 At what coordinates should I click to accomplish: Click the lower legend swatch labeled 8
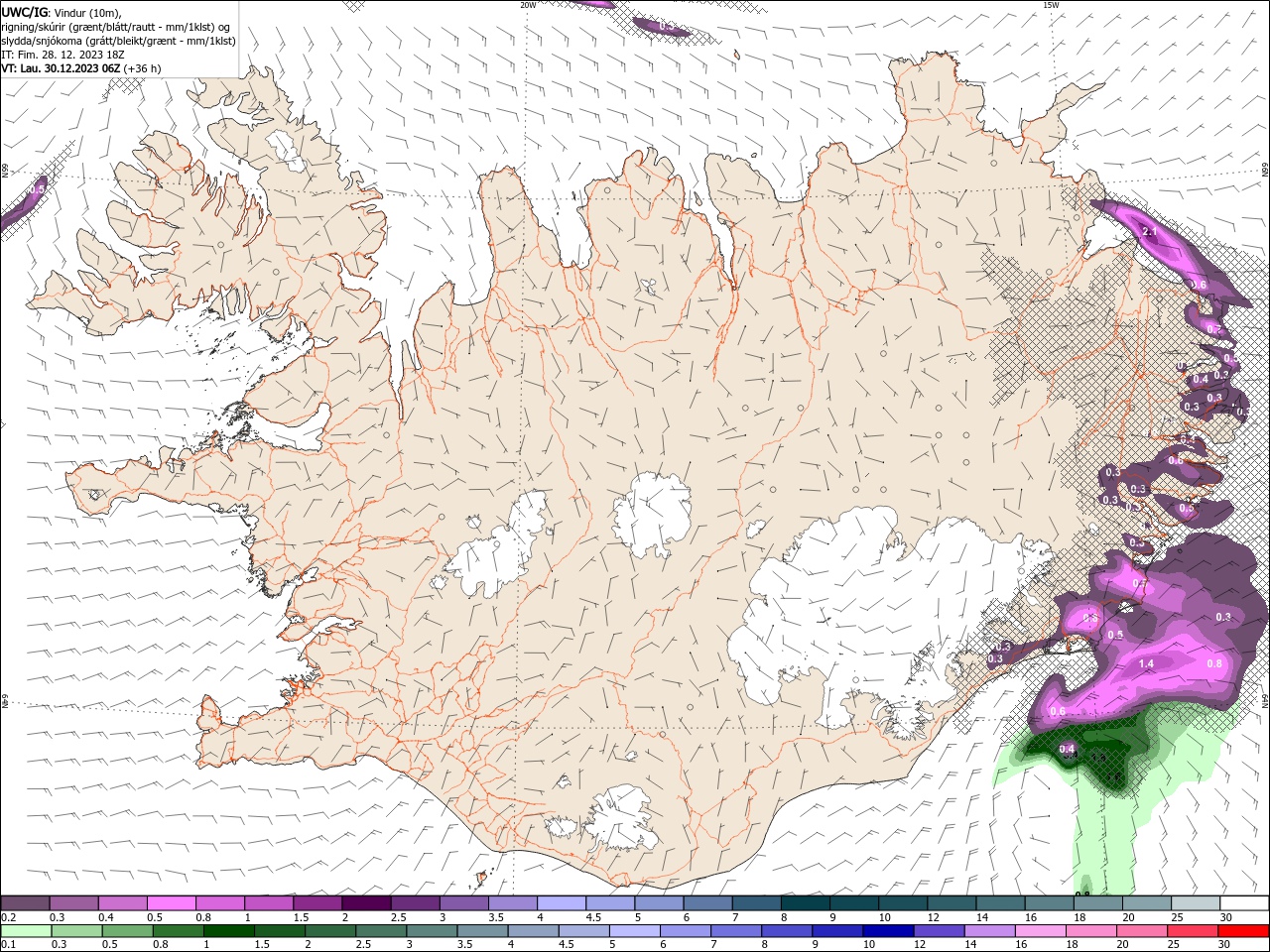click(x=786, y=931)
